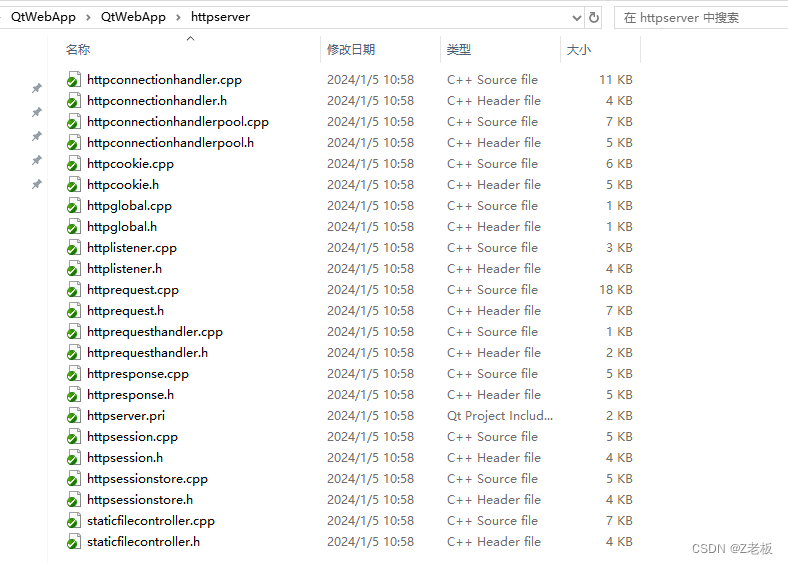Click the httpsession.cpp file icon
Screen dimensions: 788x564
[x=74, y=437]
